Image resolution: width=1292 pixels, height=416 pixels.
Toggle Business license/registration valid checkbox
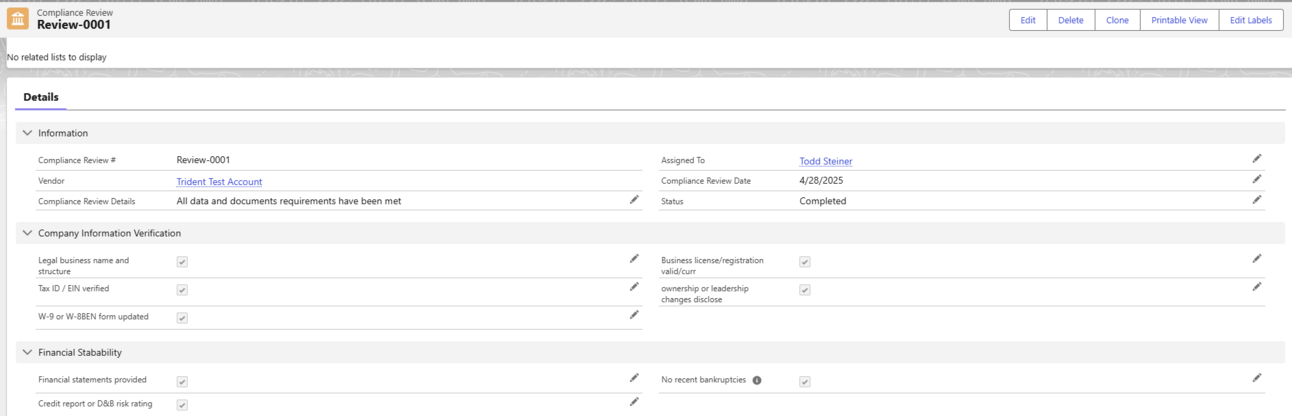pyautogui.click(x=805, y=262)
